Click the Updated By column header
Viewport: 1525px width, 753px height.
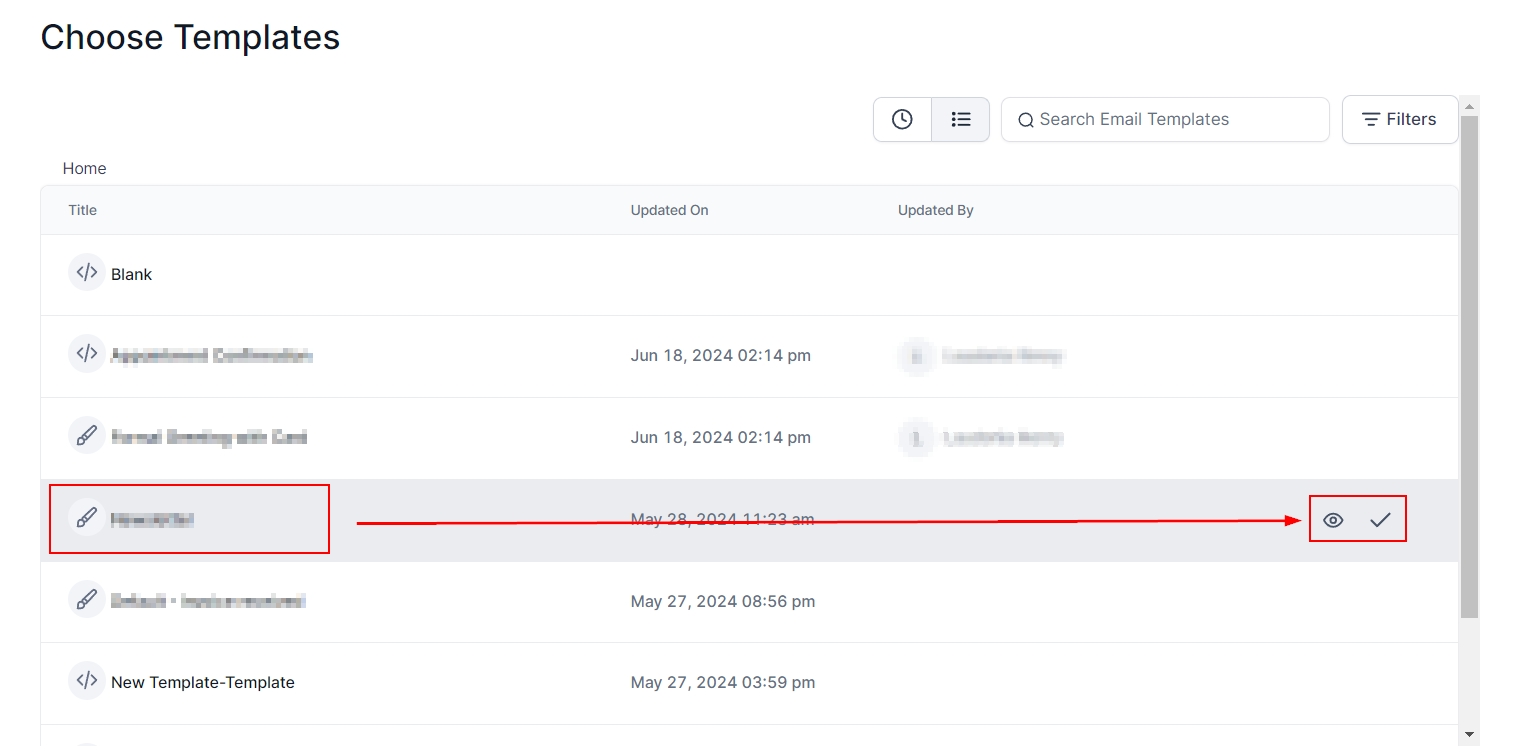pyautogui.click(x=935, y=210)
